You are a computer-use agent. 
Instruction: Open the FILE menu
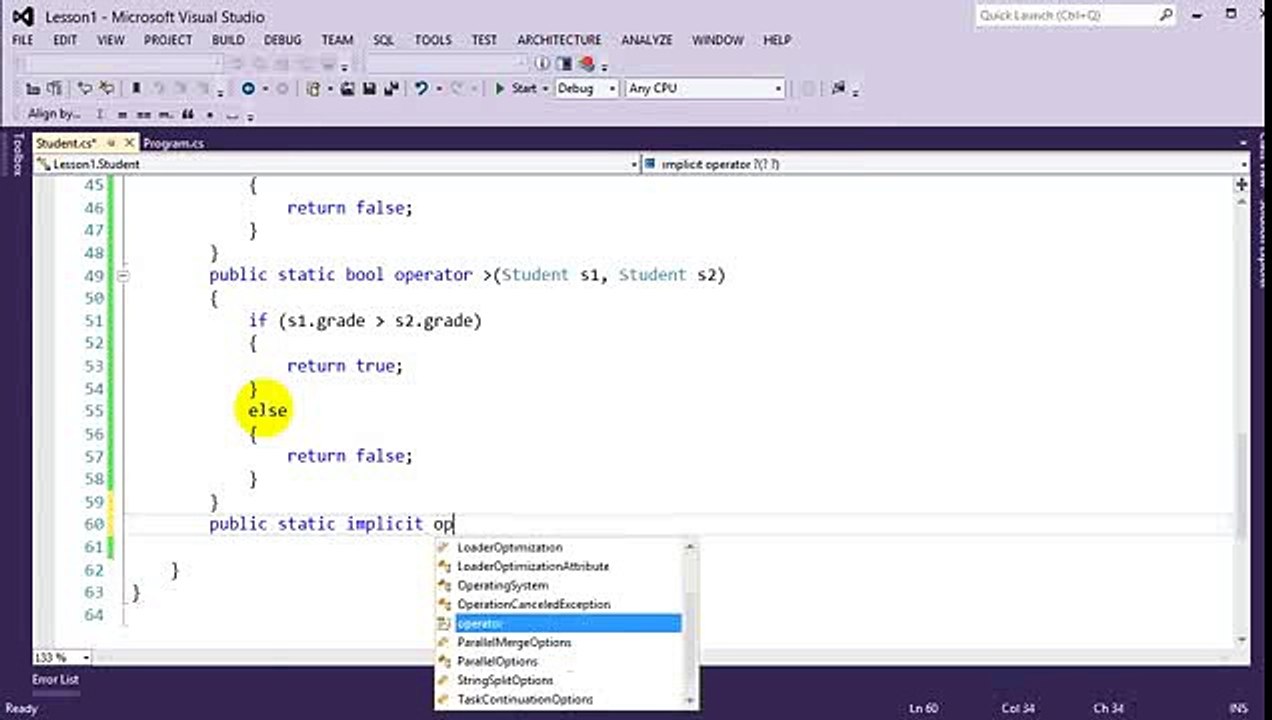[22, 40]
